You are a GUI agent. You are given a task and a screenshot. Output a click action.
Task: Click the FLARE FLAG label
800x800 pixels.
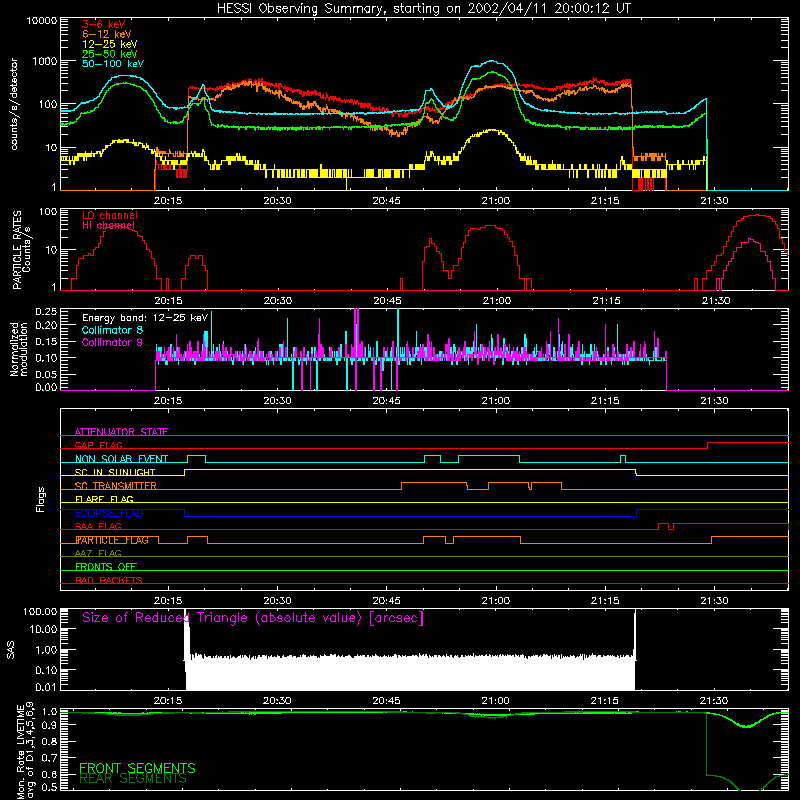(x=104, y=499)
